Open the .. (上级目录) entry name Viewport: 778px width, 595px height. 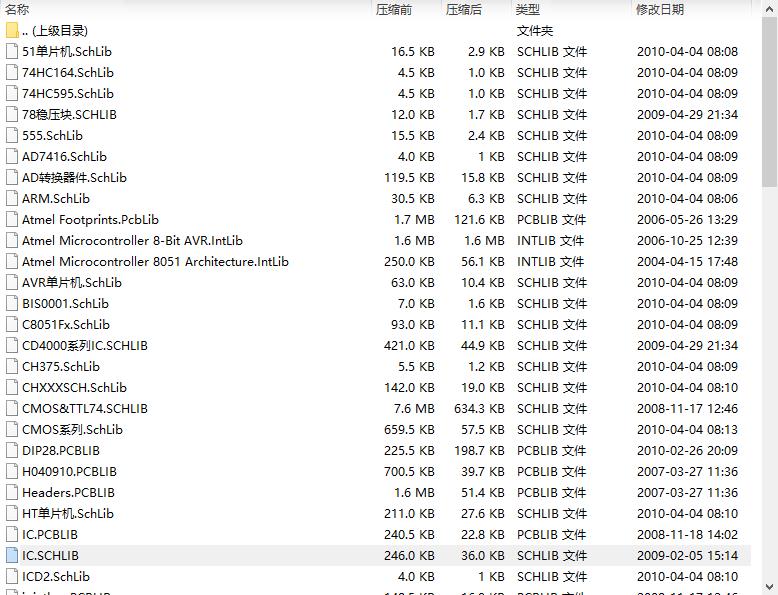[55, 31]
